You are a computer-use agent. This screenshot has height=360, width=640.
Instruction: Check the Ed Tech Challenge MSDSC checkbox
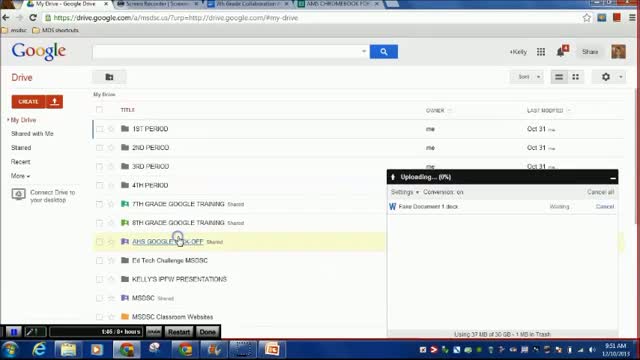[x=100, y=260]
